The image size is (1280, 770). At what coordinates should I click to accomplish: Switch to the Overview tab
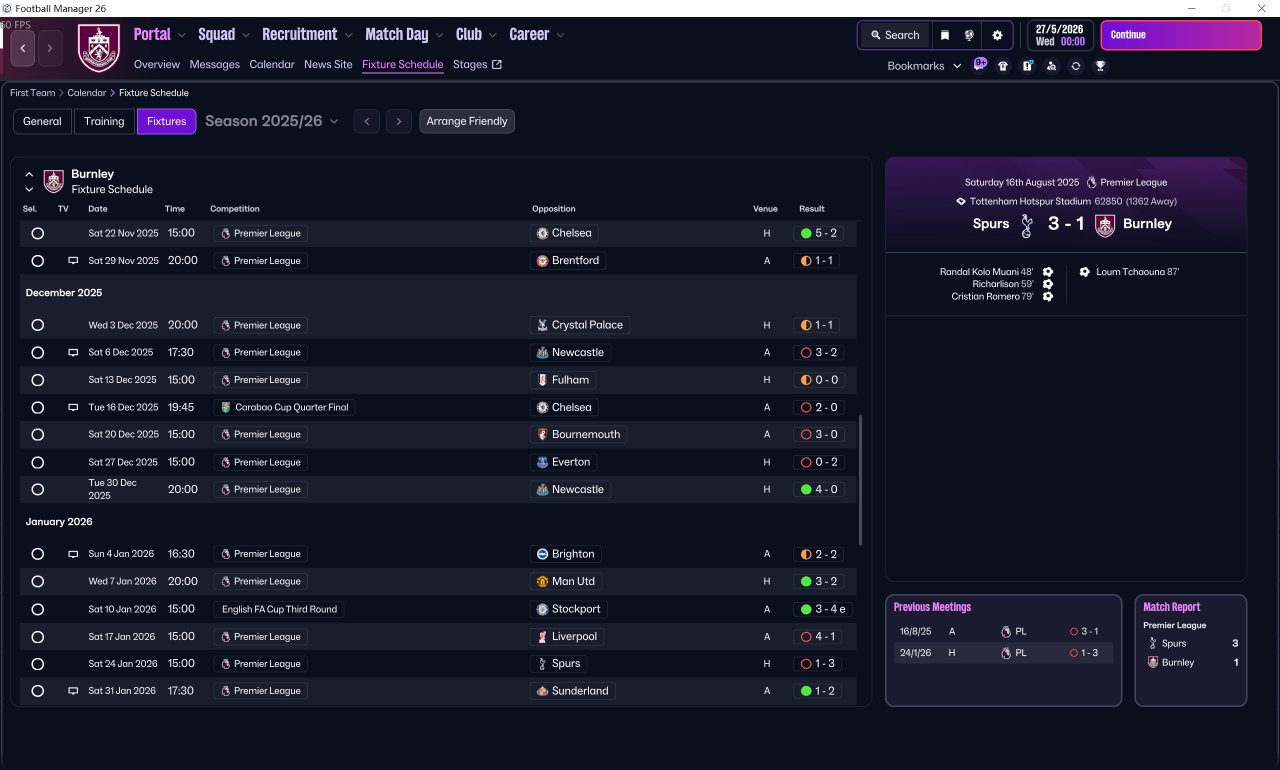coord(157,64)
